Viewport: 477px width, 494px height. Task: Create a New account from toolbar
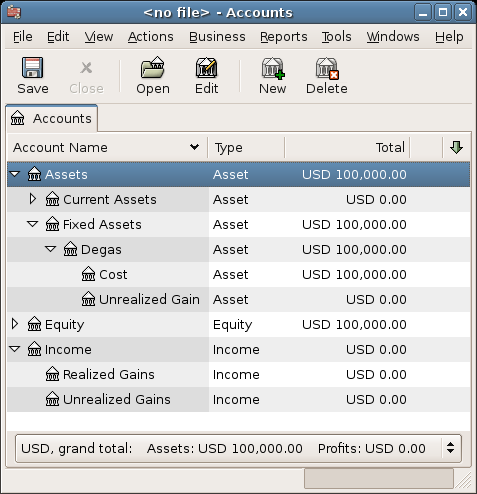click(x=273, y=69)
